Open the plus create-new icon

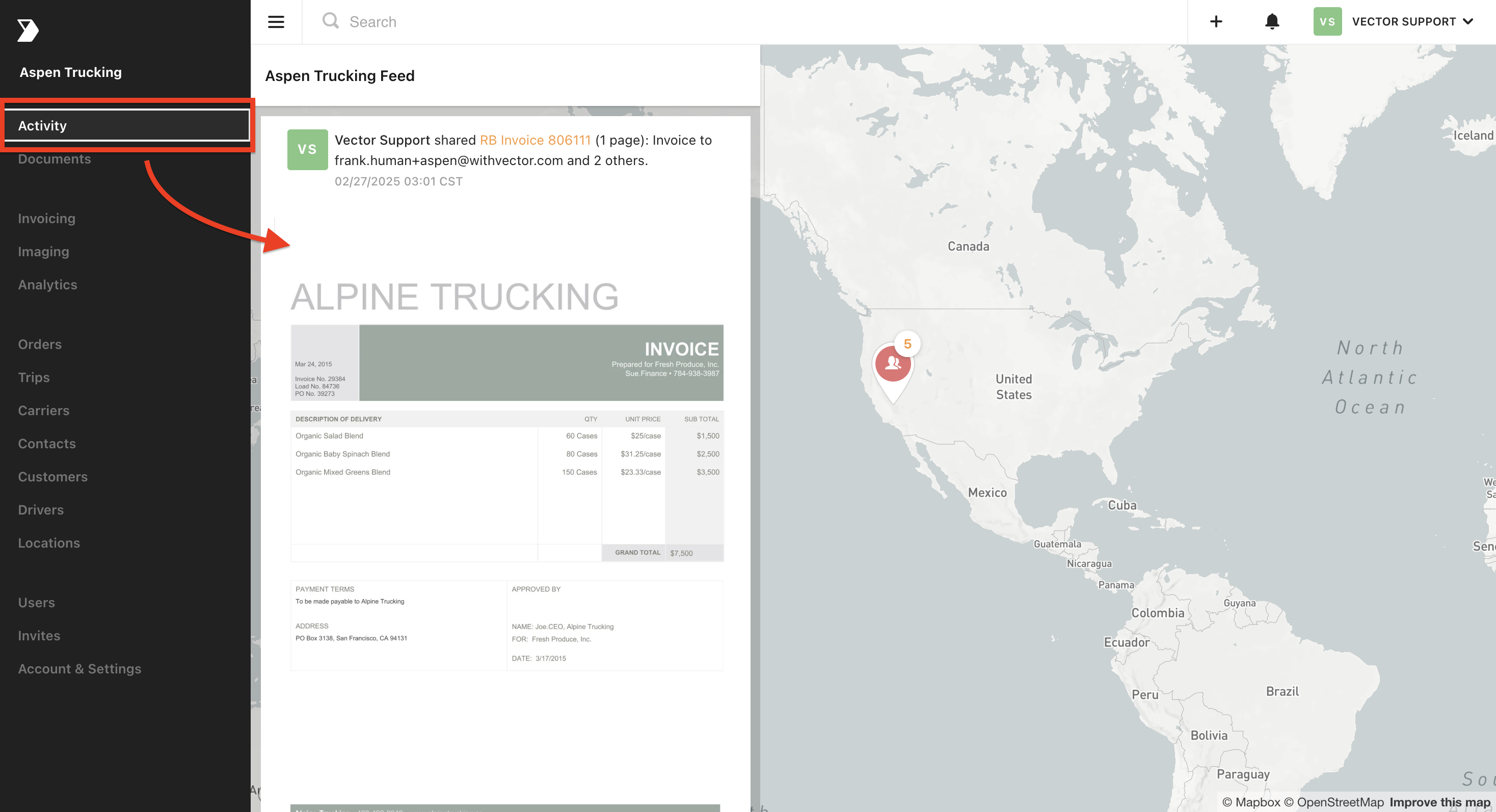1216,21
